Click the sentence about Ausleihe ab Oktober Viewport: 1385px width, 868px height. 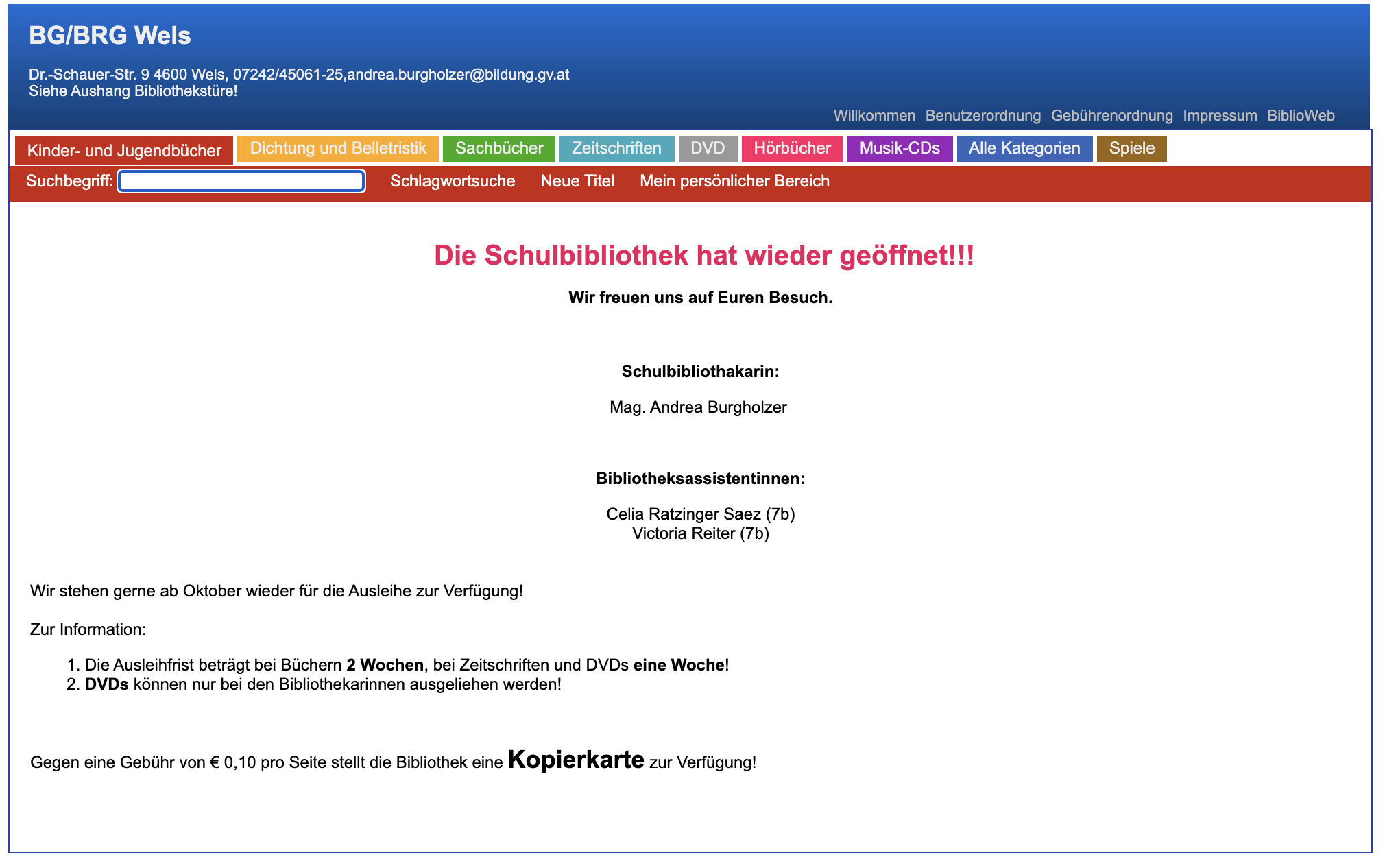click(x=276, y=591)
